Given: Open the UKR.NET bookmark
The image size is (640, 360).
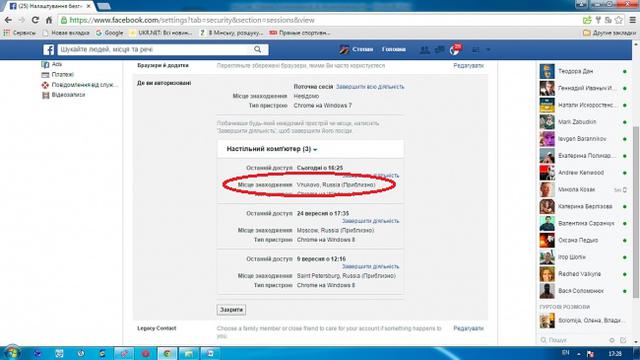Looking at the screenshot, I should click(160, 33).
